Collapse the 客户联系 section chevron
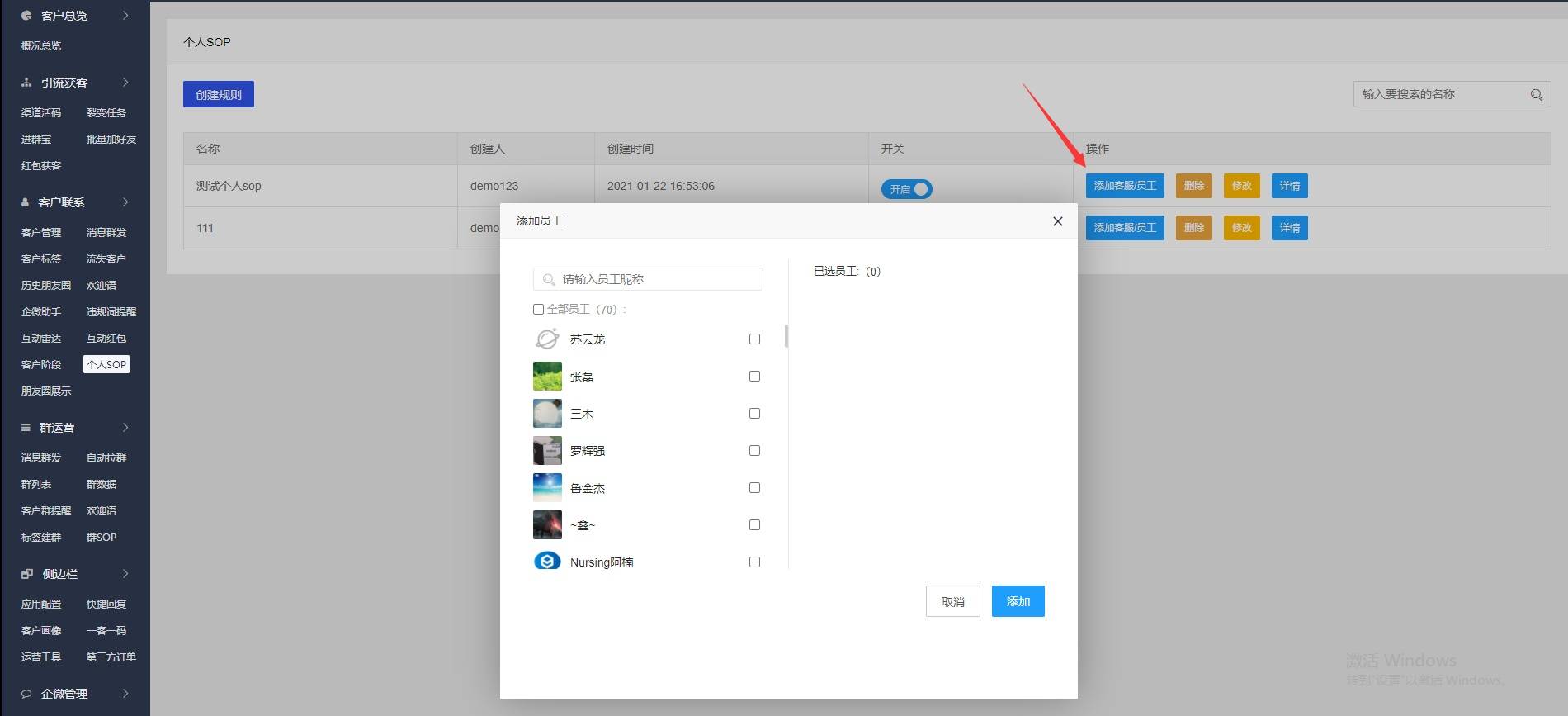This screenshot has height=716, width=1568. [x=125, y=202]
